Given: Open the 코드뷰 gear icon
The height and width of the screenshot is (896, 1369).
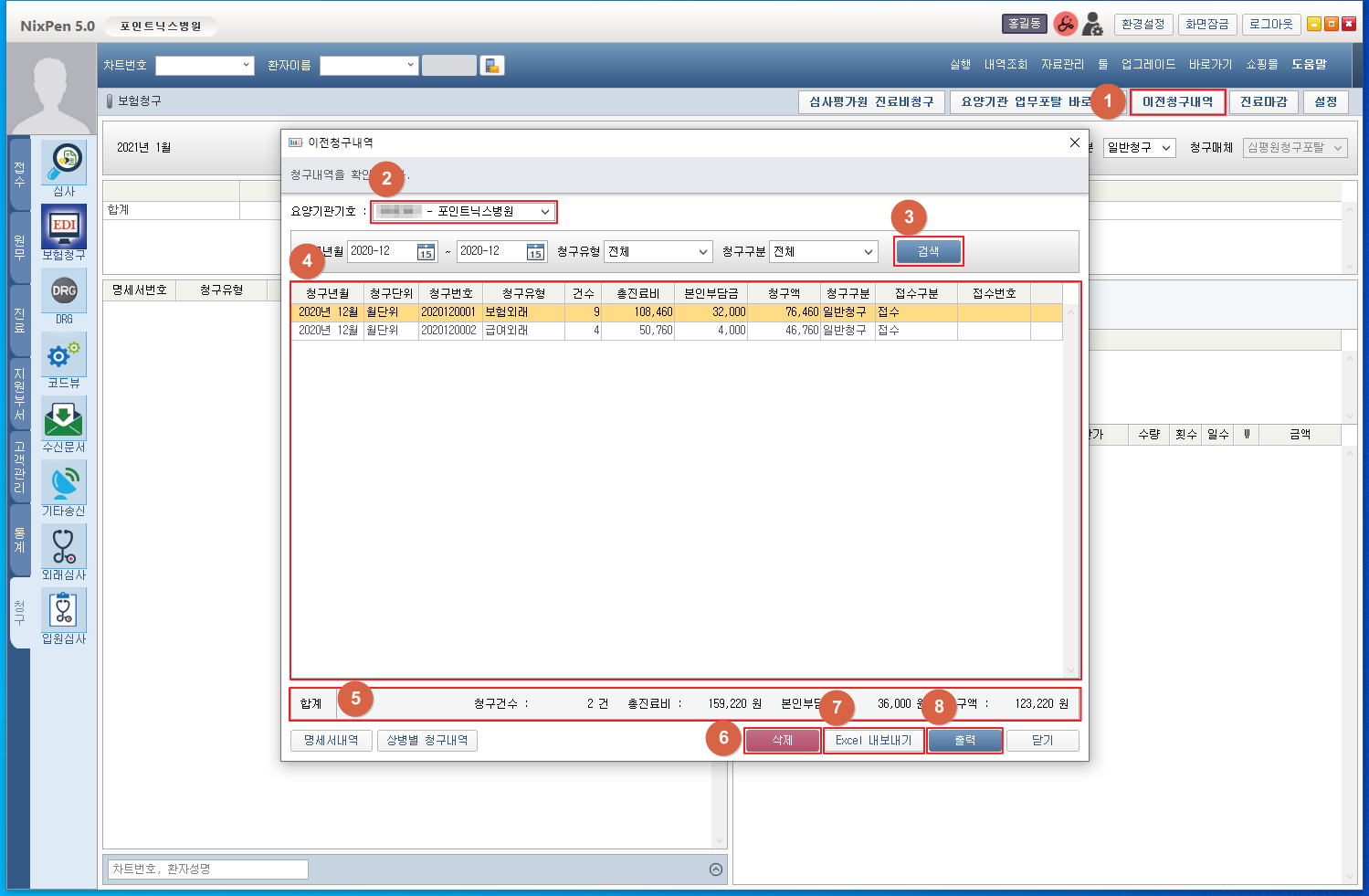Looking at the screenshot, I should coord(64,354).
